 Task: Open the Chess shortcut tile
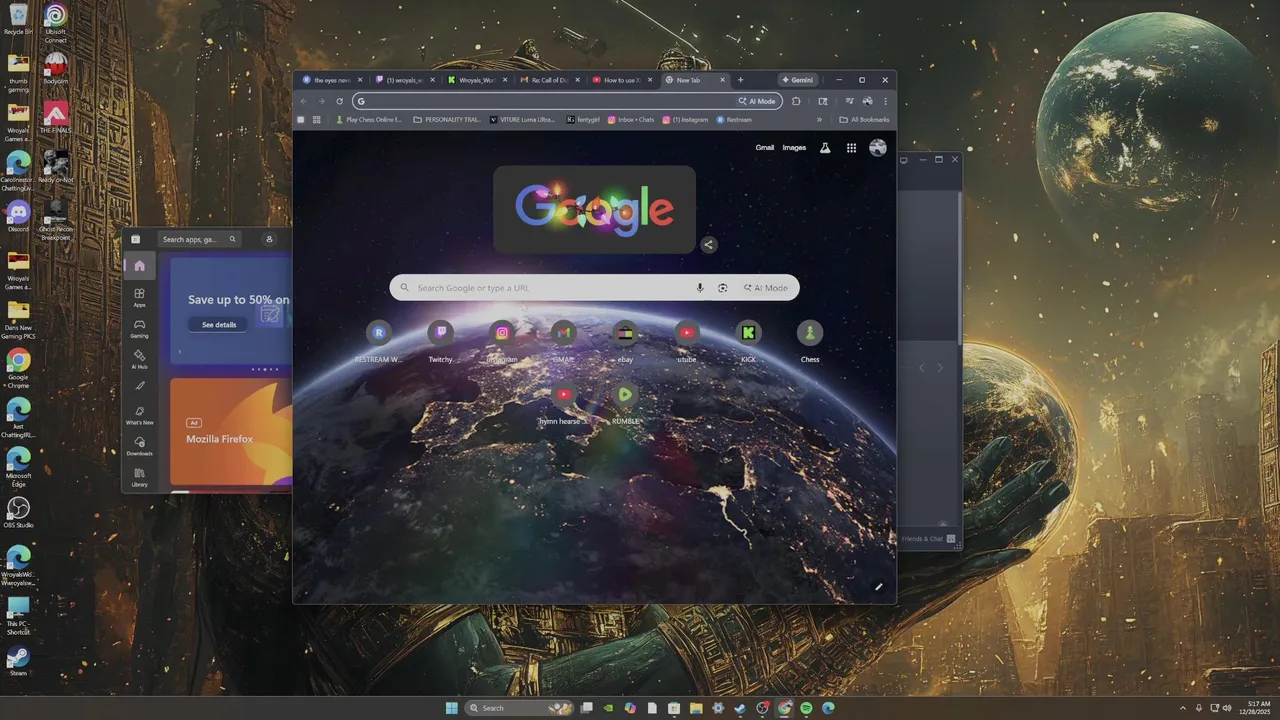click(810, 341)
